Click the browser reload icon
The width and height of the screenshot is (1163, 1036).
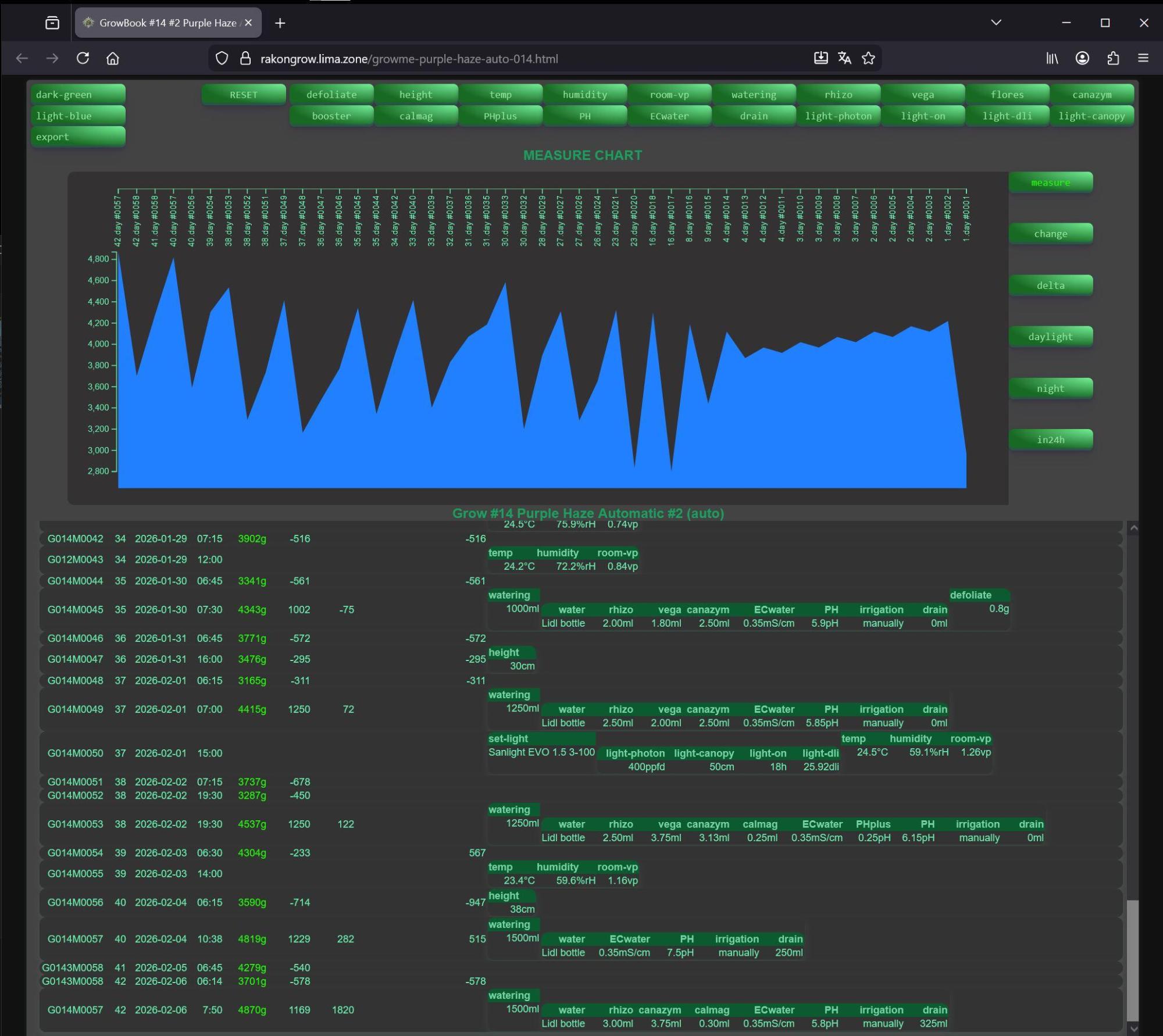coord(83,58)
